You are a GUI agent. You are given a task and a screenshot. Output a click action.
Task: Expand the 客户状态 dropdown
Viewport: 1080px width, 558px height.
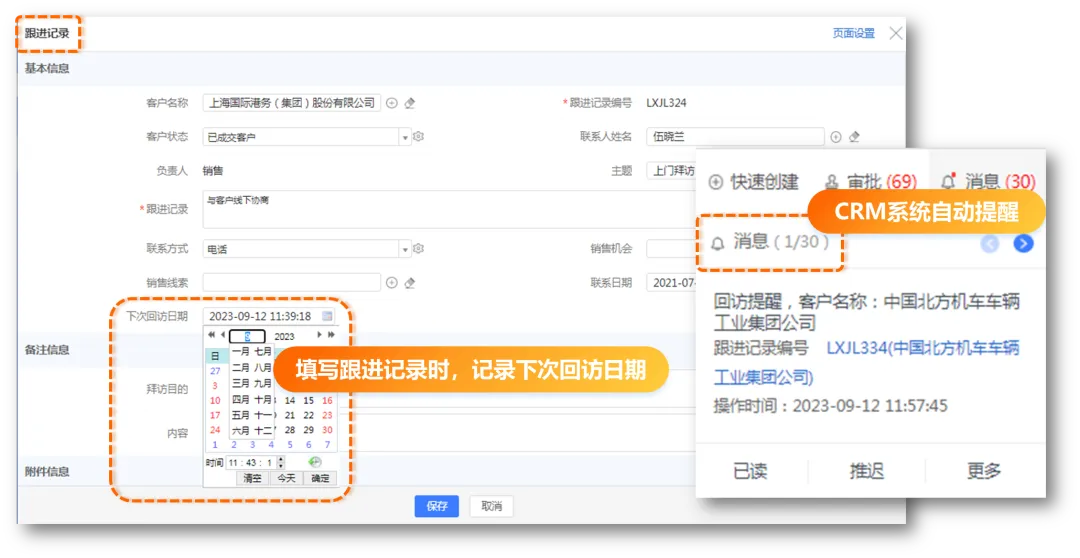405,137
